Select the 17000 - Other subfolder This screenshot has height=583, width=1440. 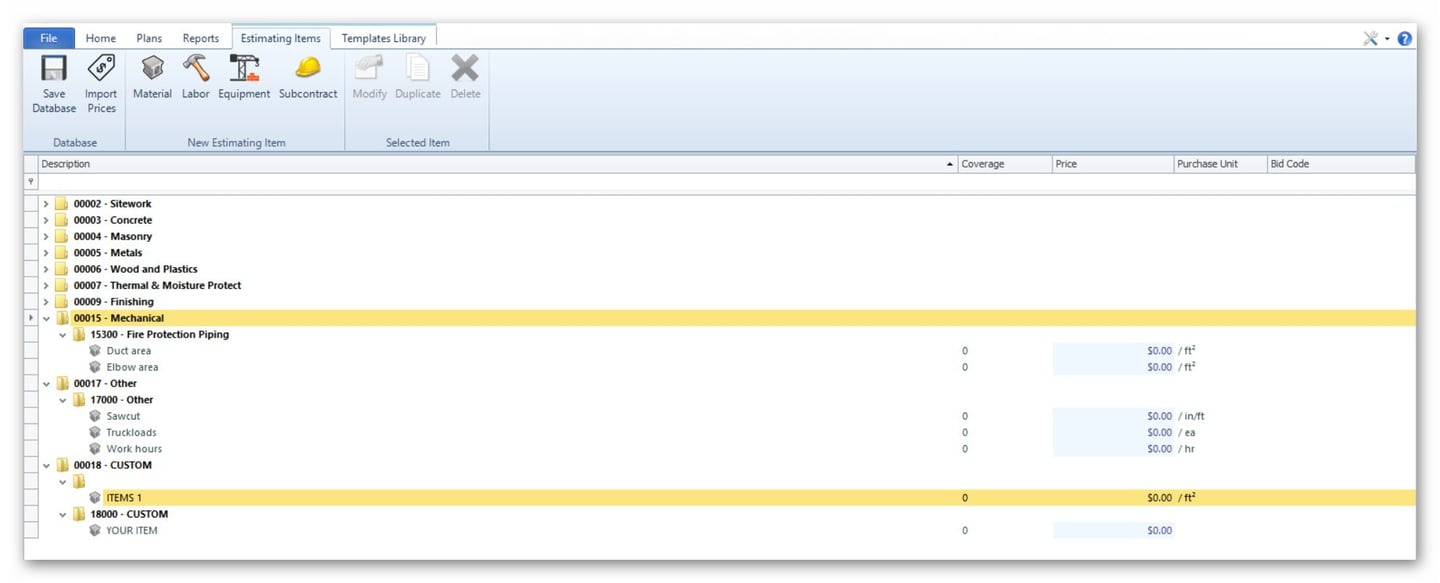coord(121,400)
